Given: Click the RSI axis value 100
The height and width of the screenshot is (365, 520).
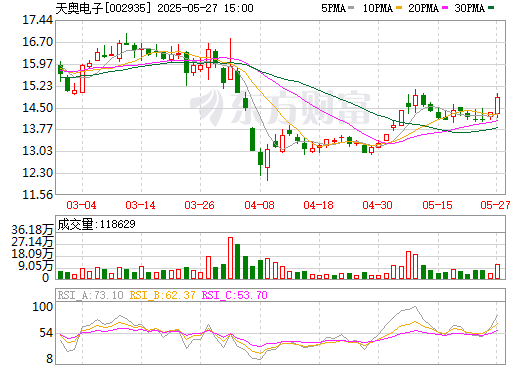Looking at the screenshot, I should [42, 307].
